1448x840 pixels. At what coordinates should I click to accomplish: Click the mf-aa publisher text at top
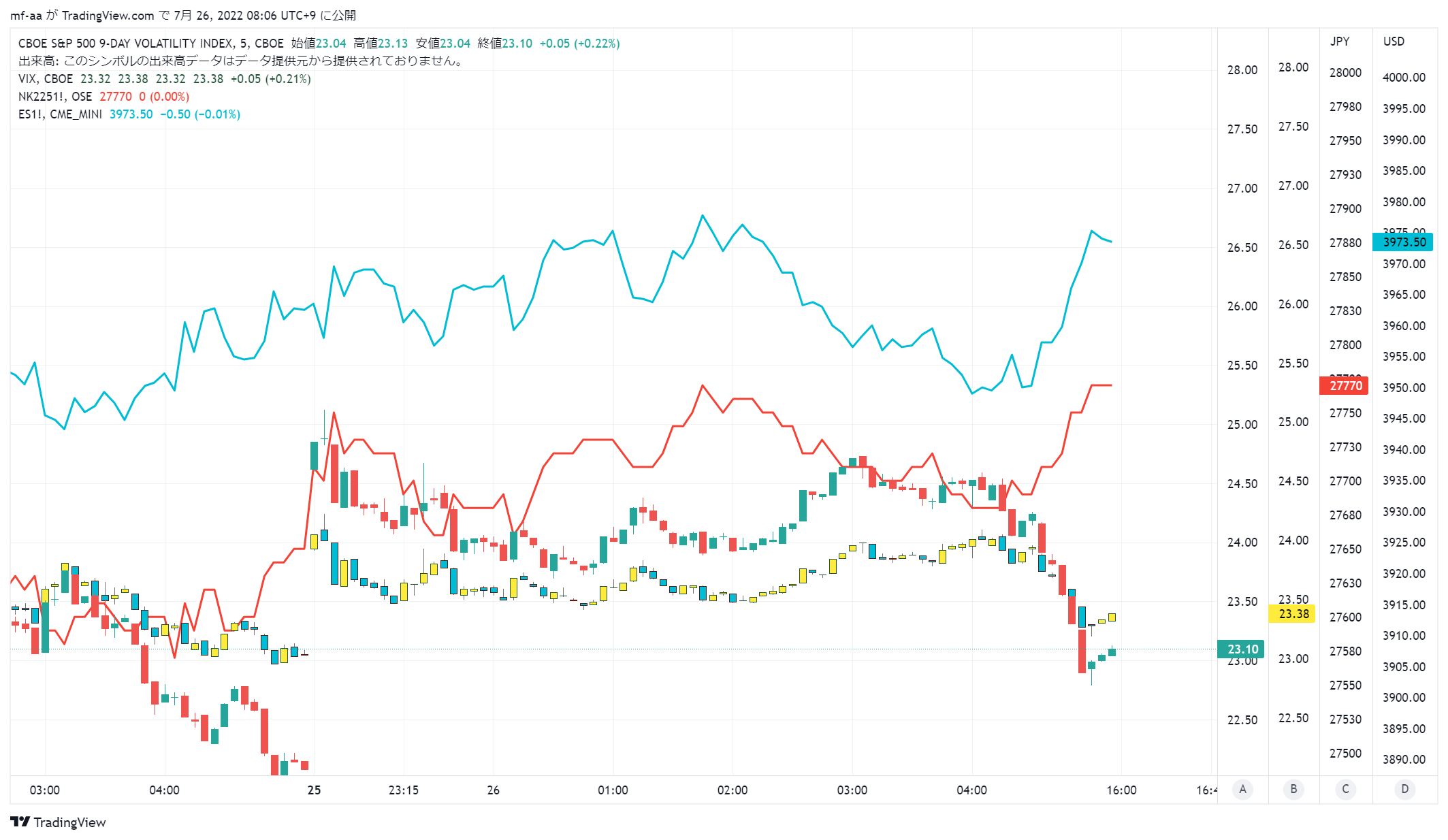[x=26, y=16]
